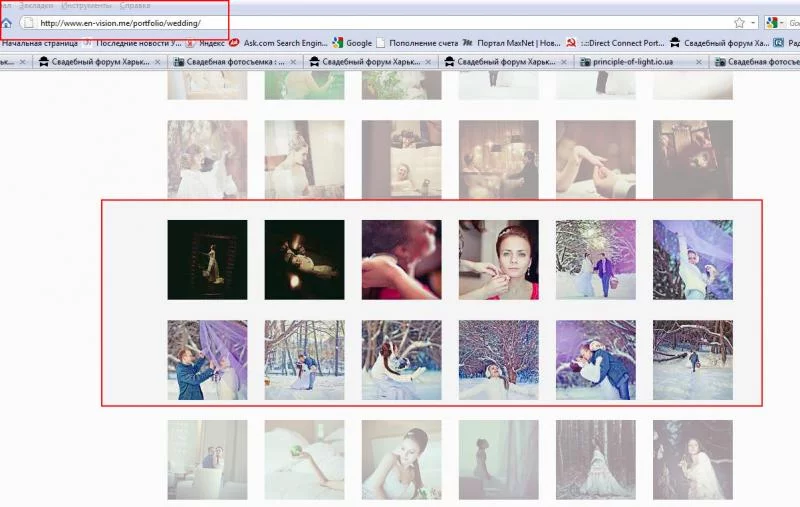The height and width of the screenshot is (507, 800).
Task: Open red close-up hands thumbnail
Action: pos(402,260)
